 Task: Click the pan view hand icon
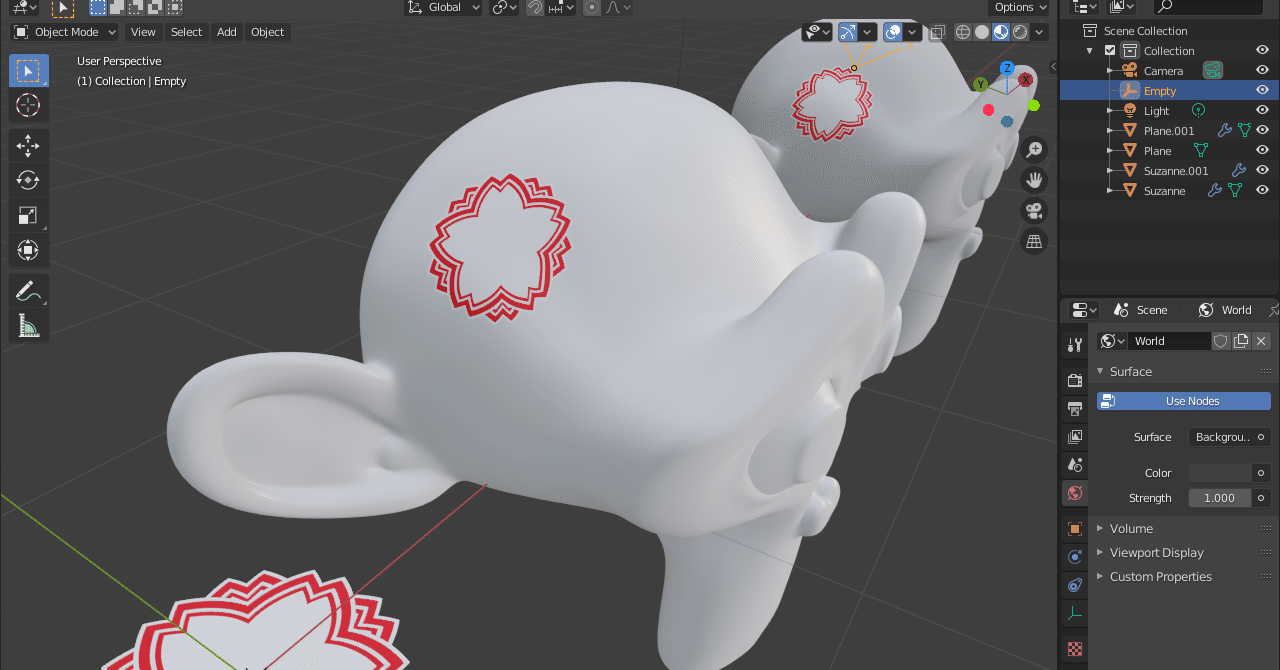[1034, 181]
